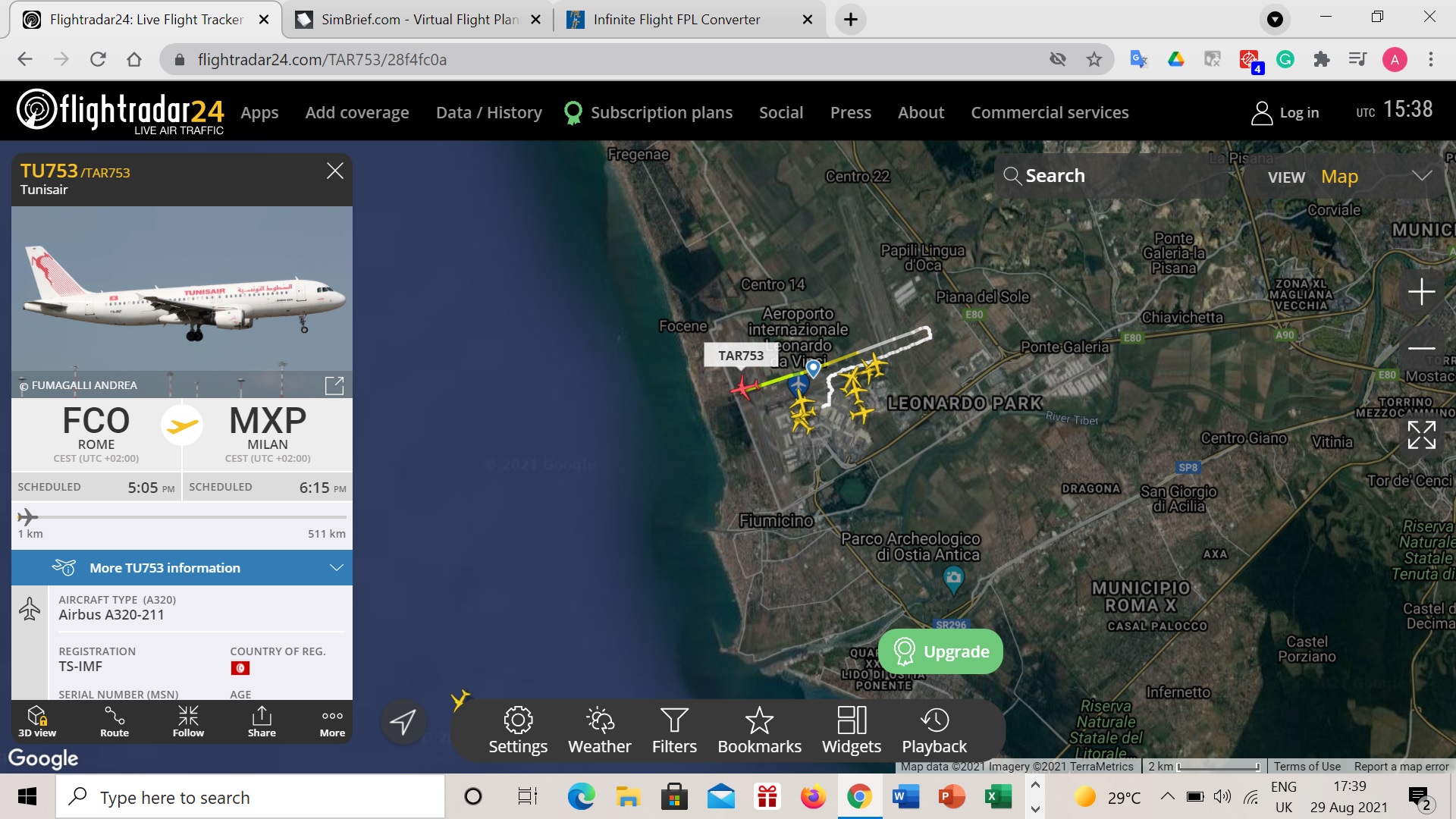Open Bookmarks star in map toolbar

(759, 730)
